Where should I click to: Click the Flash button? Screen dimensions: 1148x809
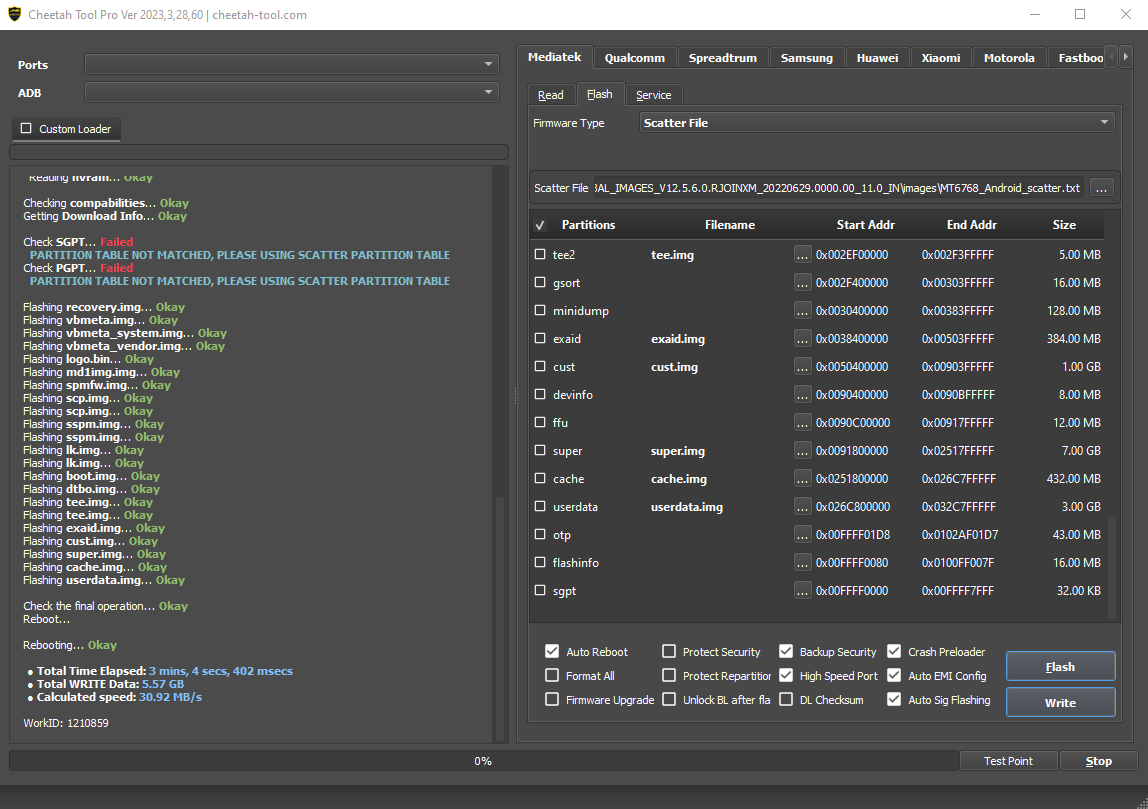click(1060, 667)
